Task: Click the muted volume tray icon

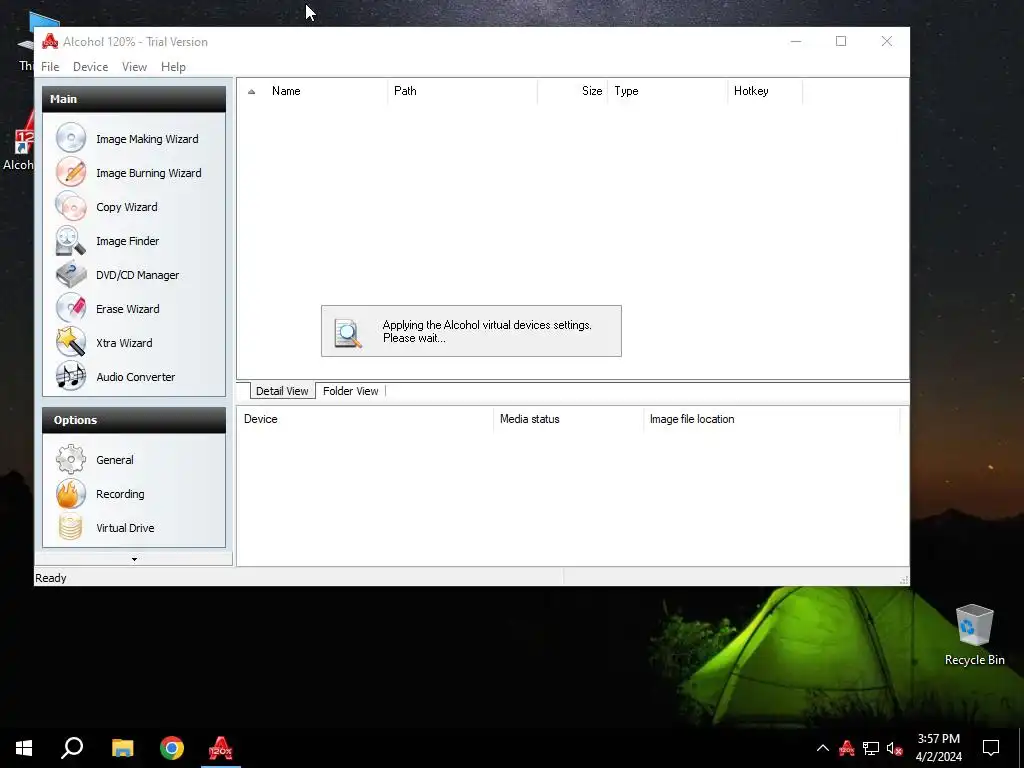Action: [x=895, y=748]
